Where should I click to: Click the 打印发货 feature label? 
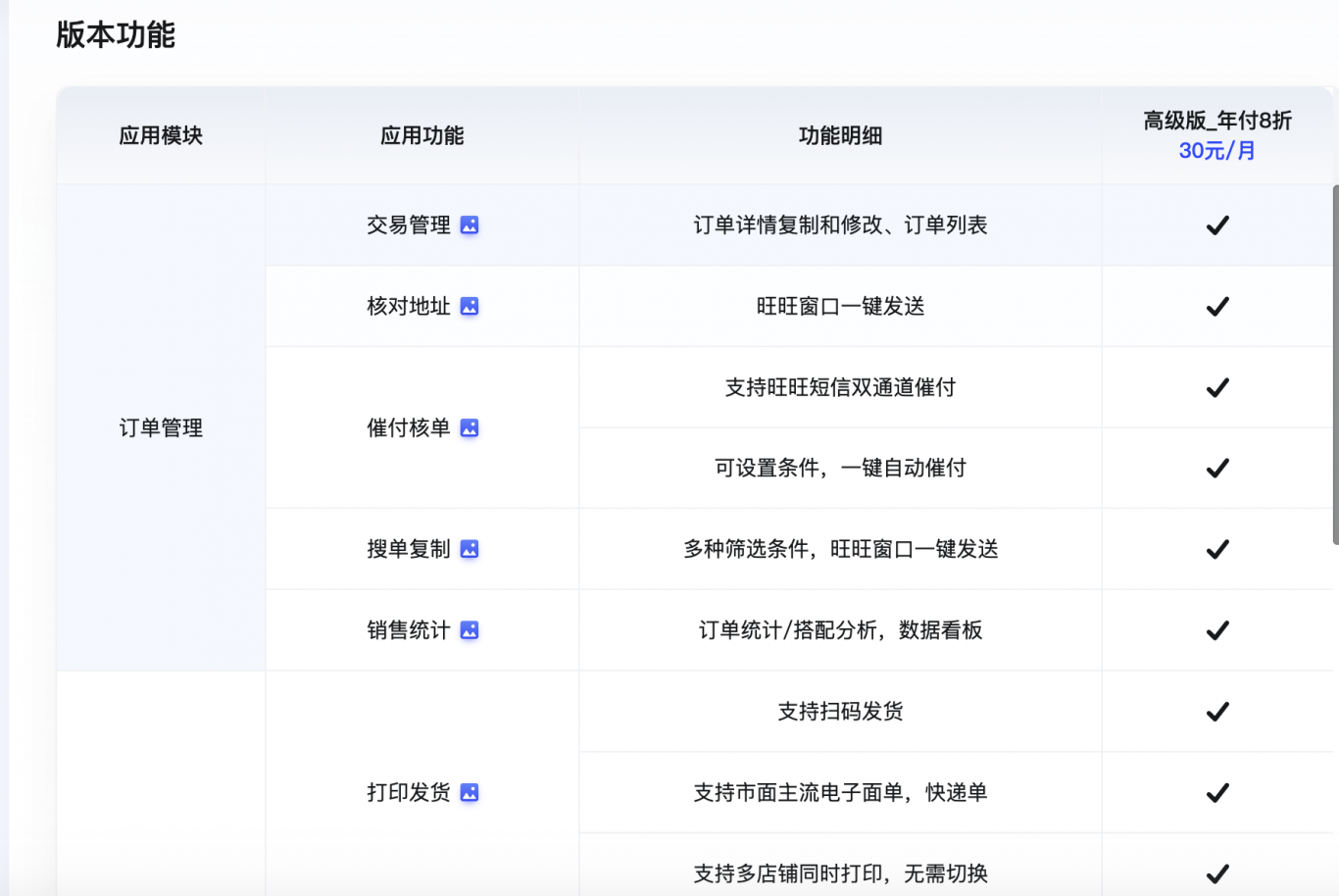click(x=409, y=792)
